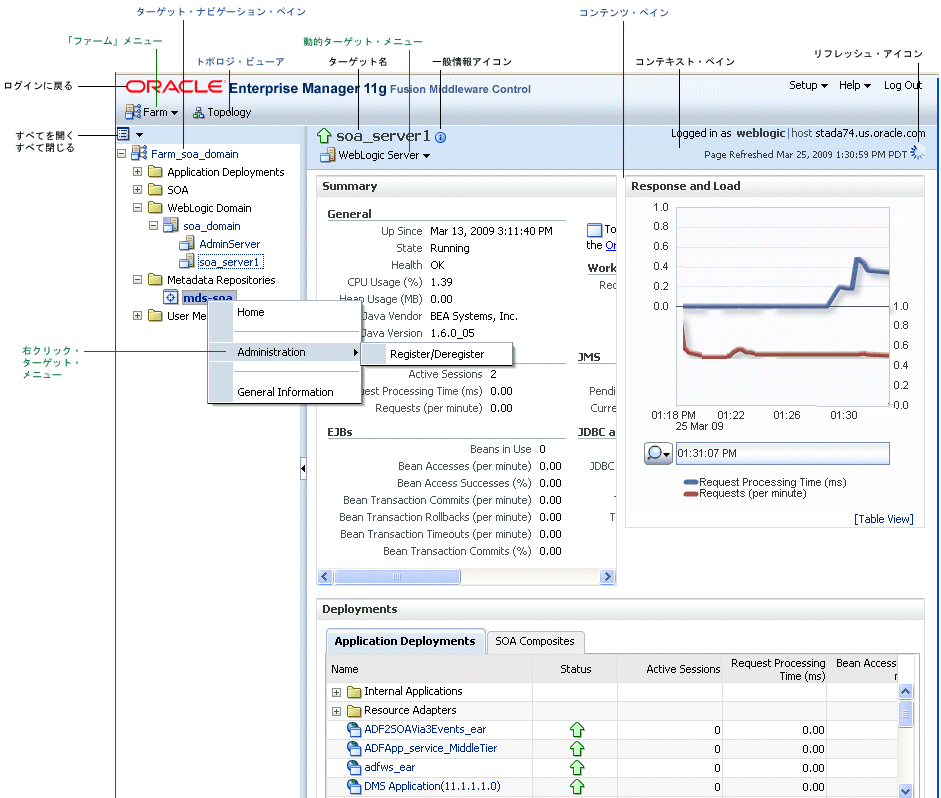Click status arrow for ADF2SOAVia3Events_ear
Screen dimensions: 941x798
pos(577,730)
